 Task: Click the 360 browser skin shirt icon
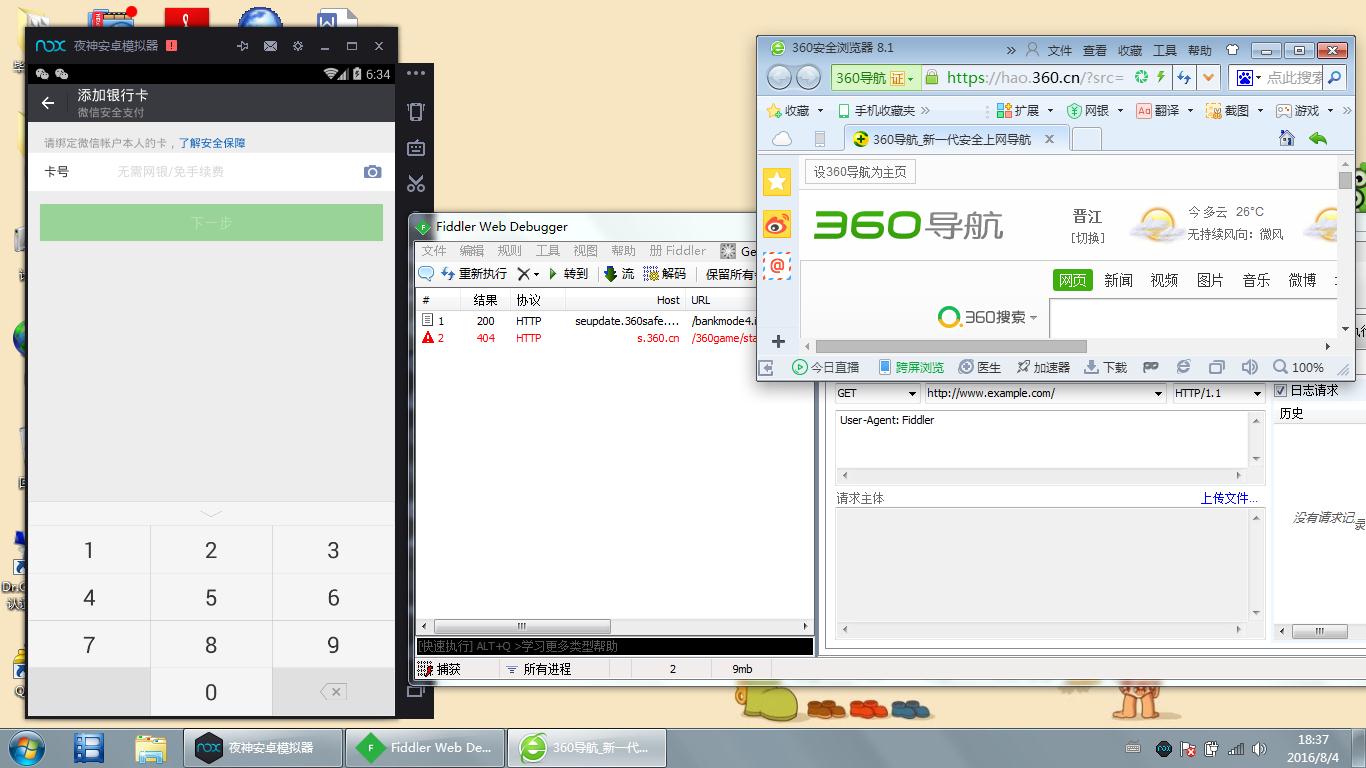[x=1231, y=50]
